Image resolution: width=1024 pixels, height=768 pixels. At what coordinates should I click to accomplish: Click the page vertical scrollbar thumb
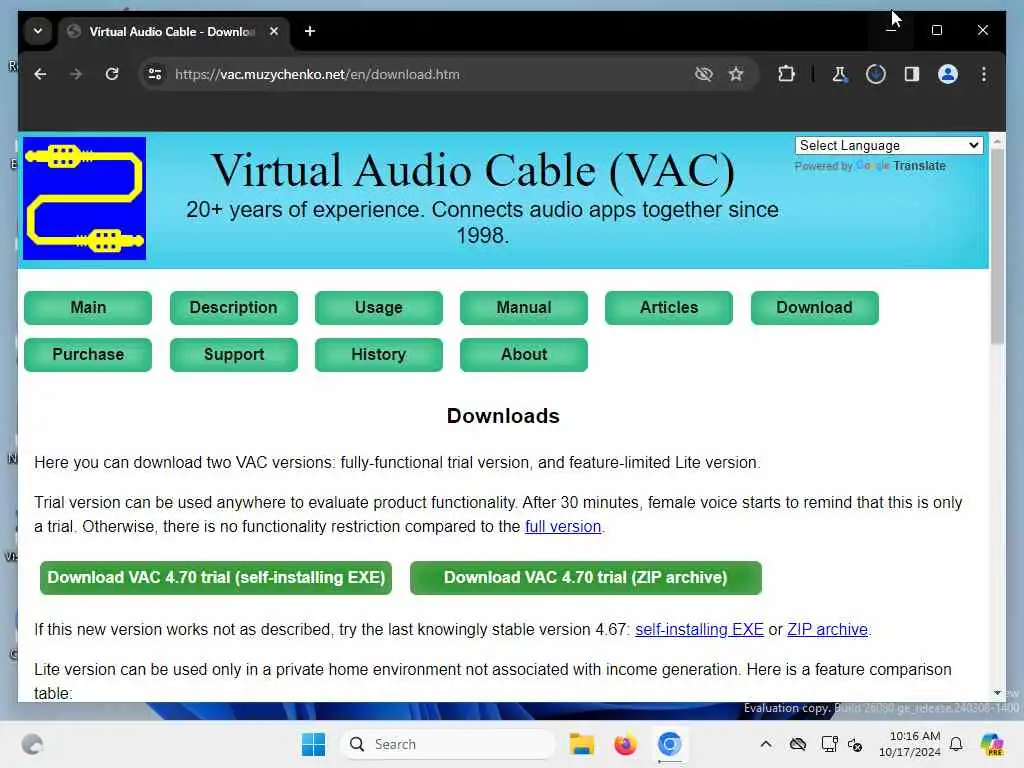pos(997,247)
